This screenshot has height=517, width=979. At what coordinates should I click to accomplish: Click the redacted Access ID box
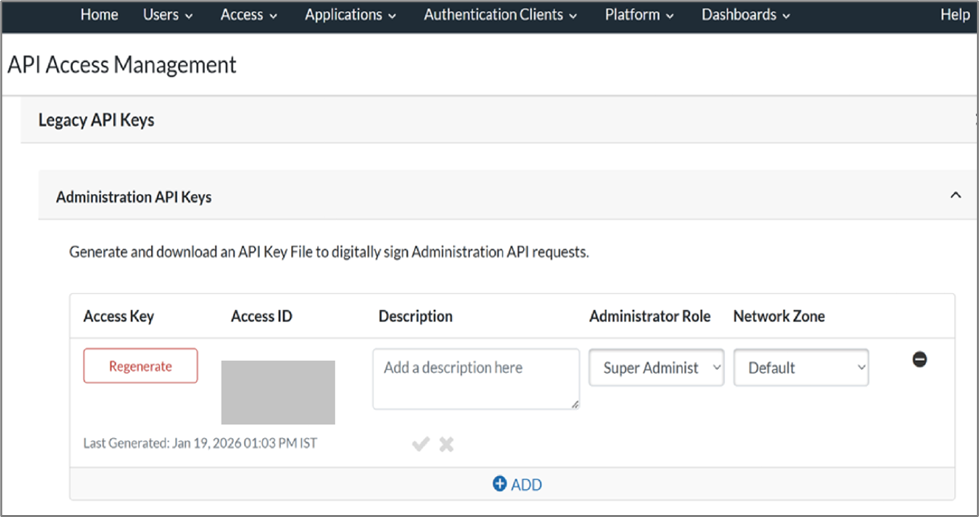[278, 392]
